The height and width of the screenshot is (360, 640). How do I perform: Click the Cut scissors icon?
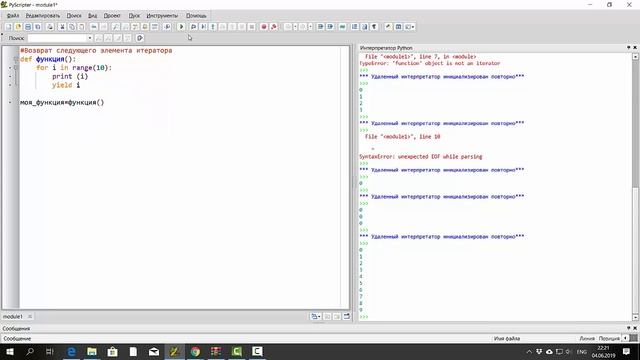click(x=62, y=27)
